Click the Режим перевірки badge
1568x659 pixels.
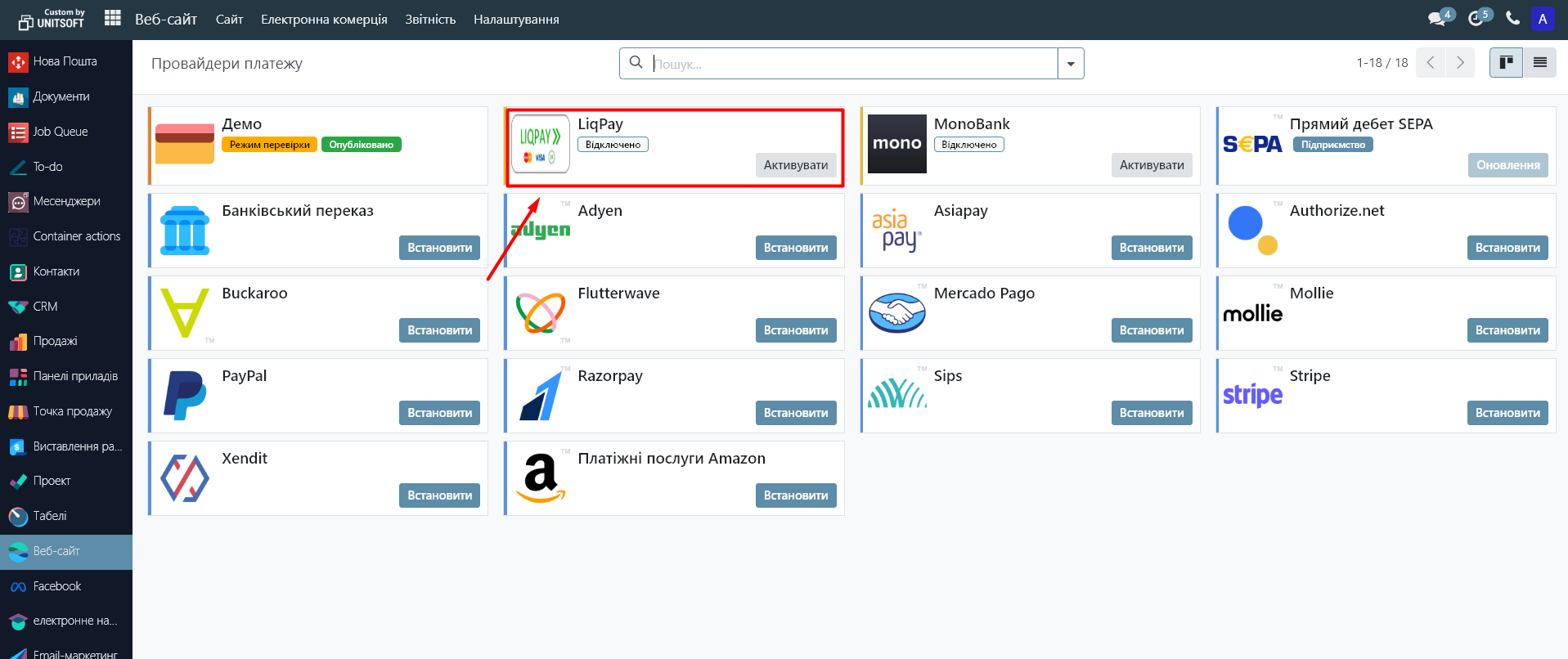click(269, 145)
